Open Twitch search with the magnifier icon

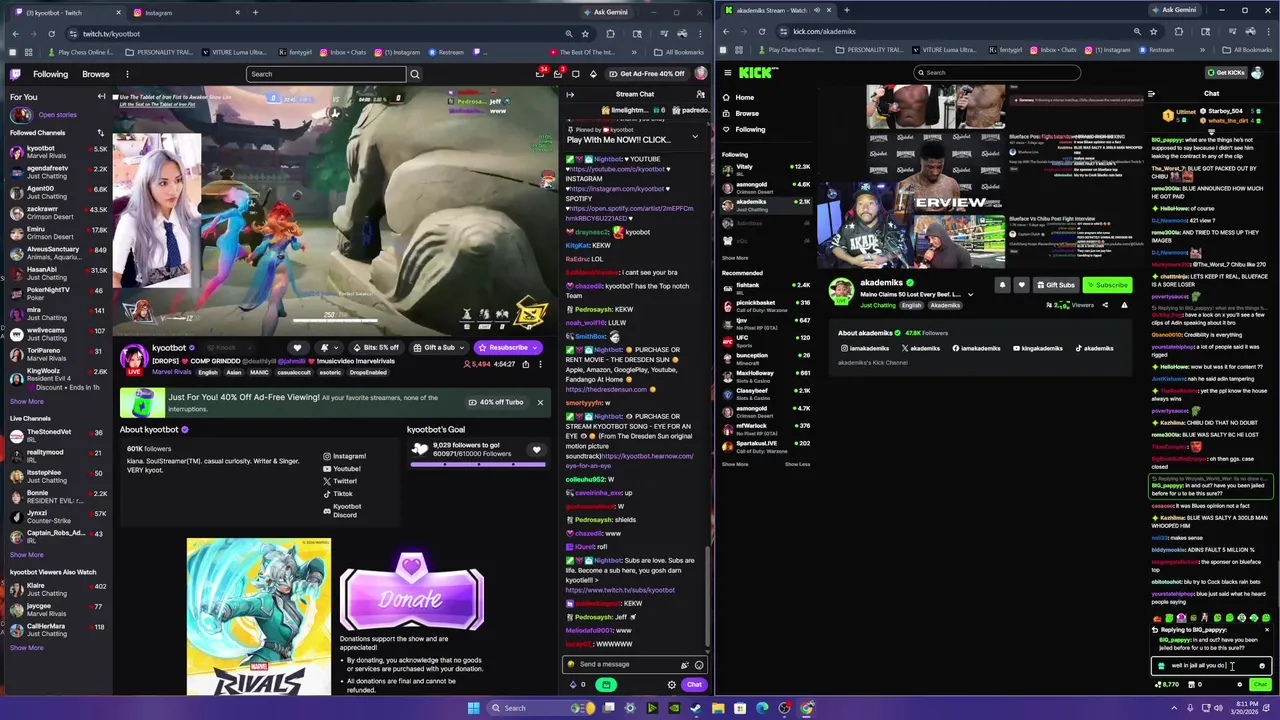[415, 74]
